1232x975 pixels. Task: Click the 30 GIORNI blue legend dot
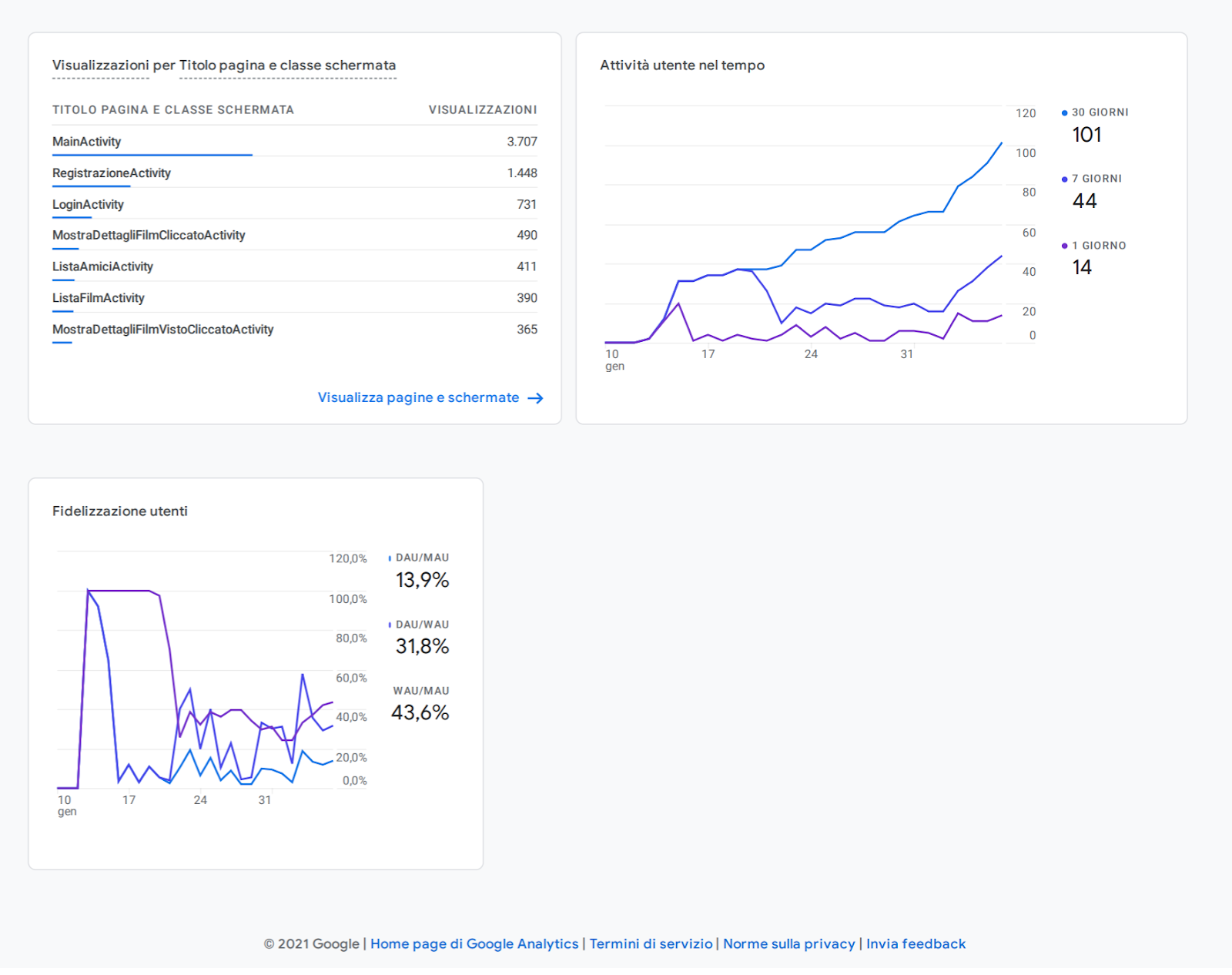(x=1064, y=113)
